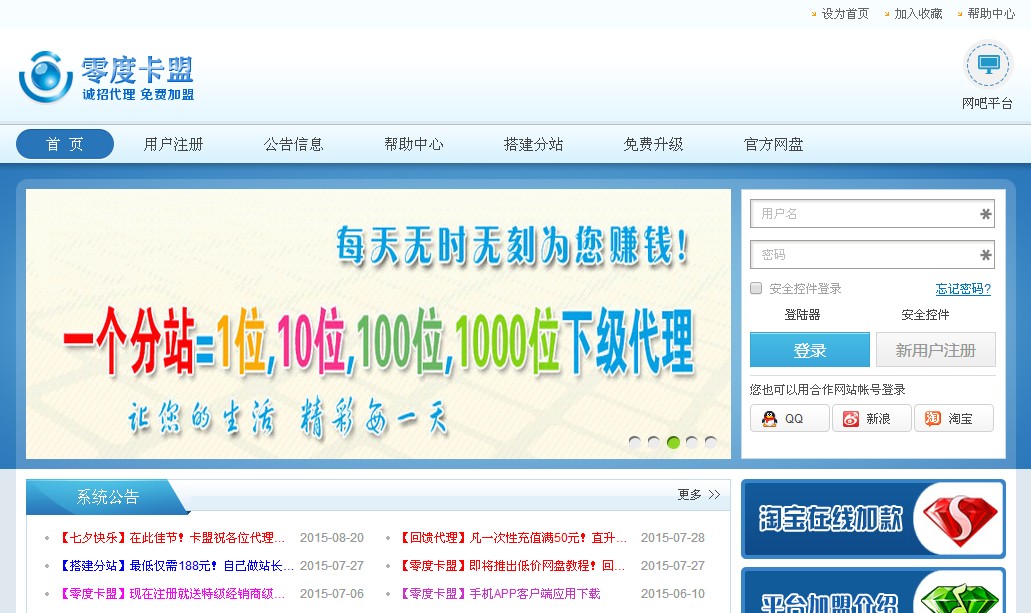Open the 帮助中心 navigation menu
1031x613 pixels.
pos(413,144)
